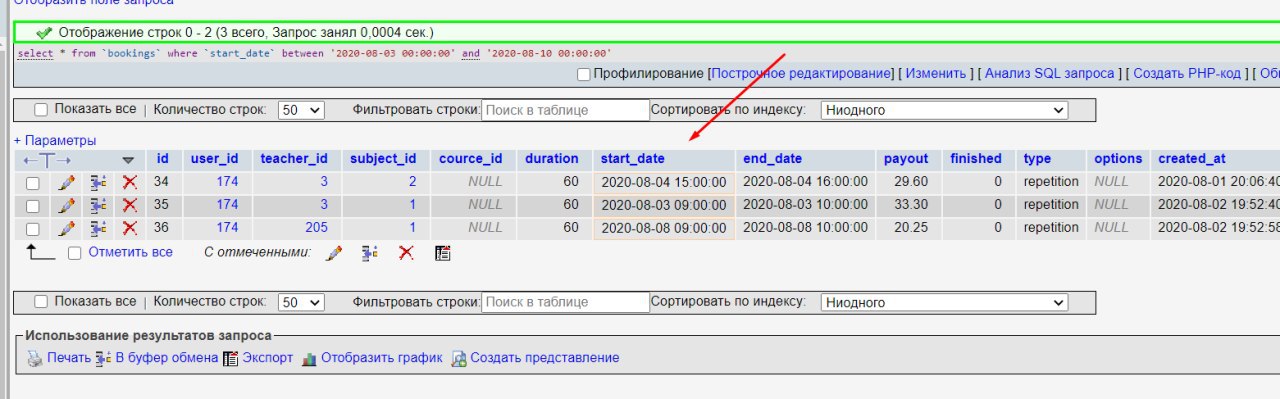Click the full-texts toggle arrows icon in header
This screenshot has height=399, width=1280.
[47, 160]
